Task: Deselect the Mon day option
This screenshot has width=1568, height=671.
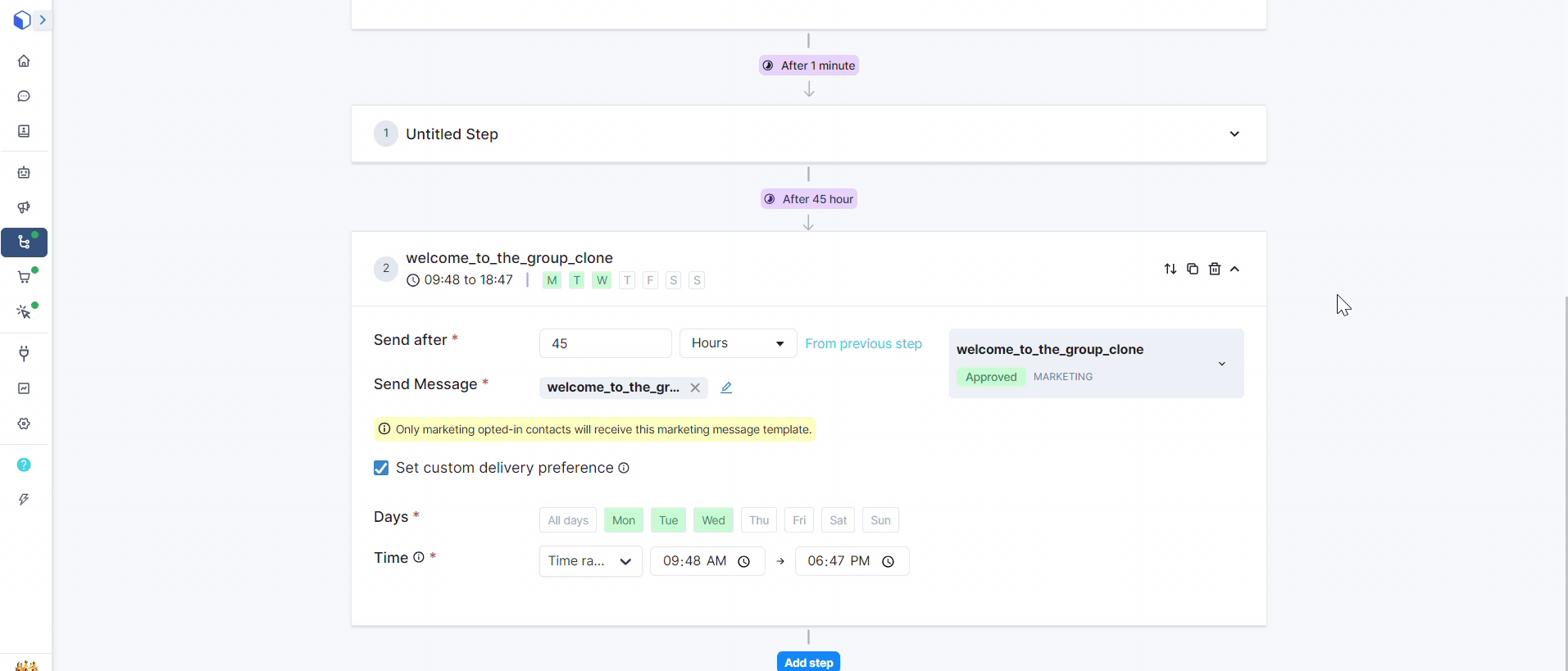Action: (623, 520)
